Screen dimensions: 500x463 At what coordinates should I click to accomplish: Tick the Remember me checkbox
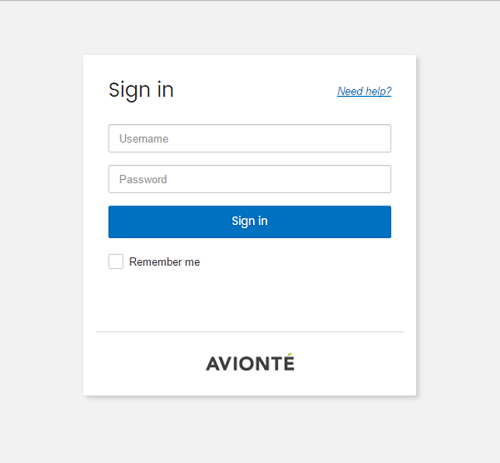116,261
